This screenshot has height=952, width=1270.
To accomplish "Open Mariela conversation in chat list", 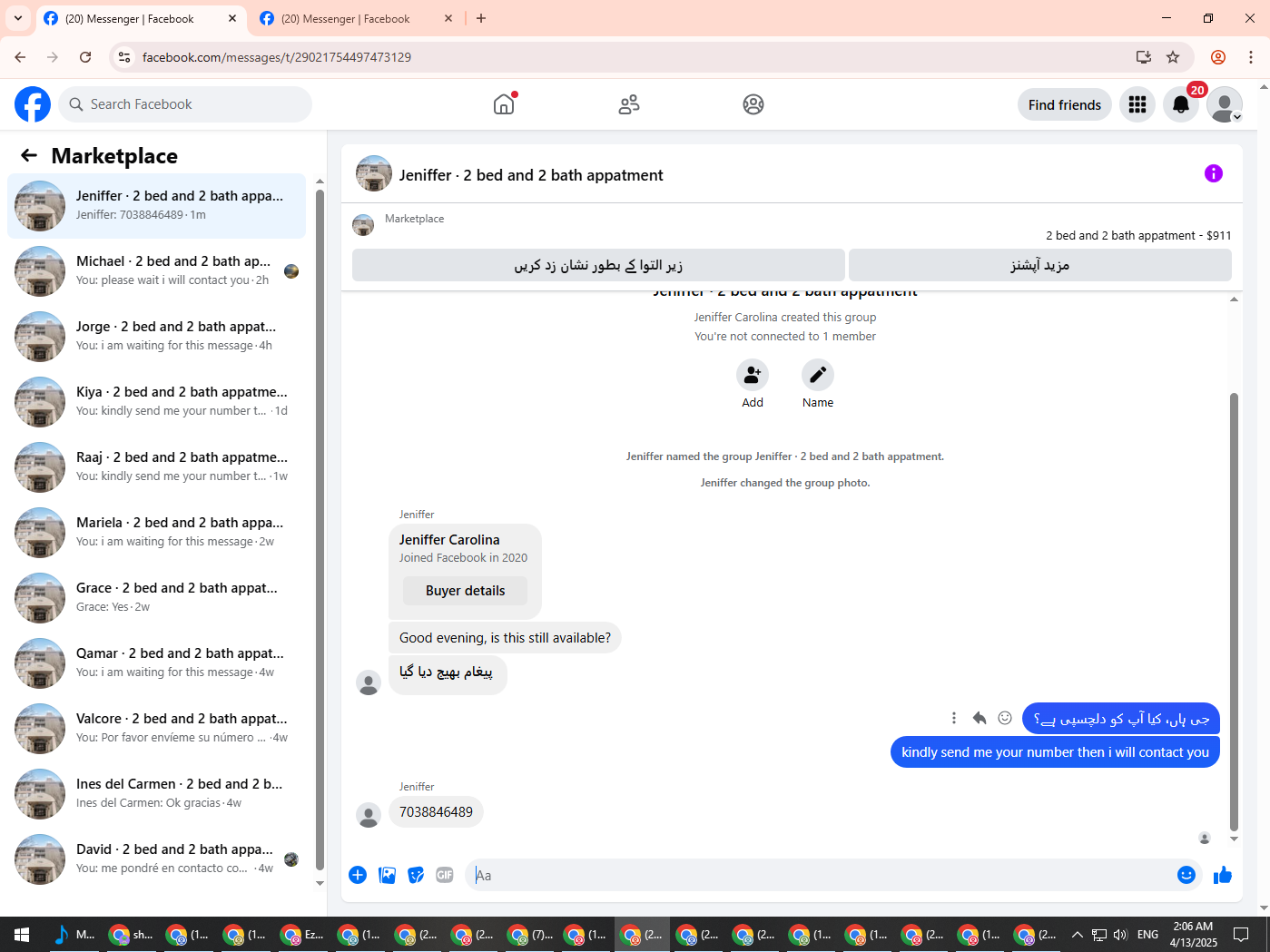I will (156, 533).
